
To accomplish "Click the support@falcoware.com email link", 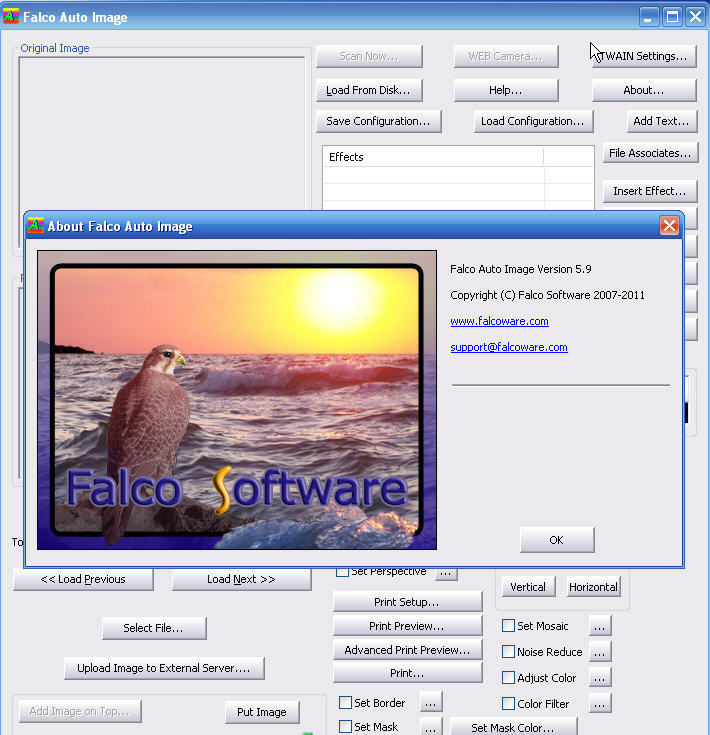I will [x=508, y=347].
